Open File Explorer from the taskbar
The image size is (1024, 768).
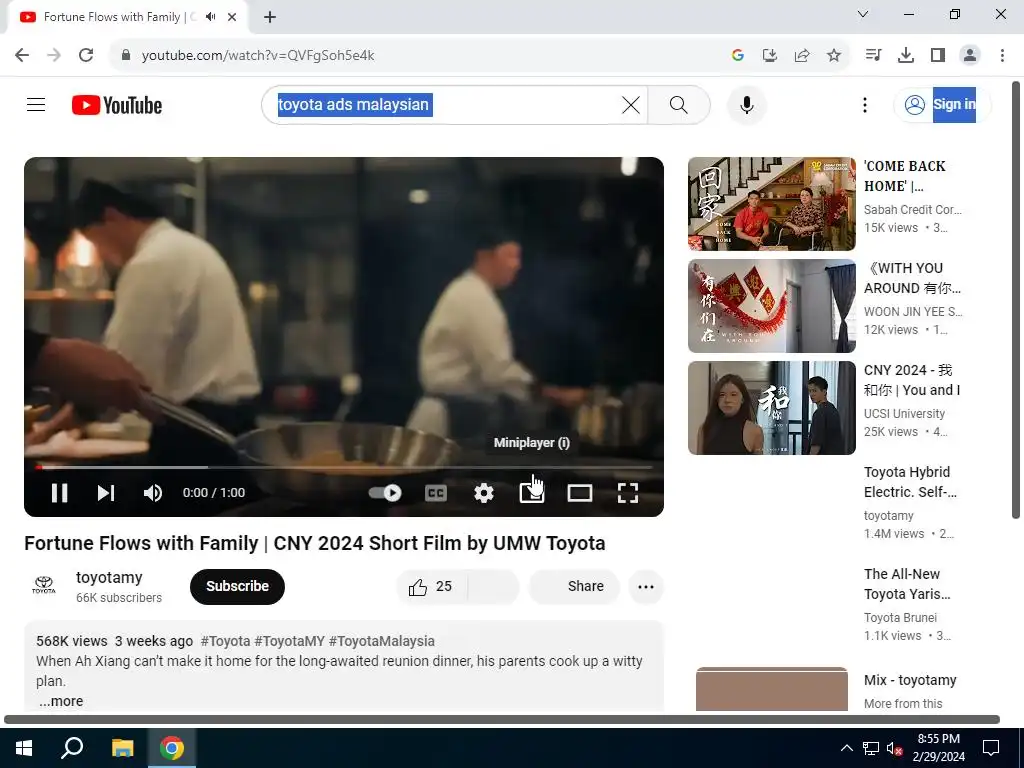point(122,748)
